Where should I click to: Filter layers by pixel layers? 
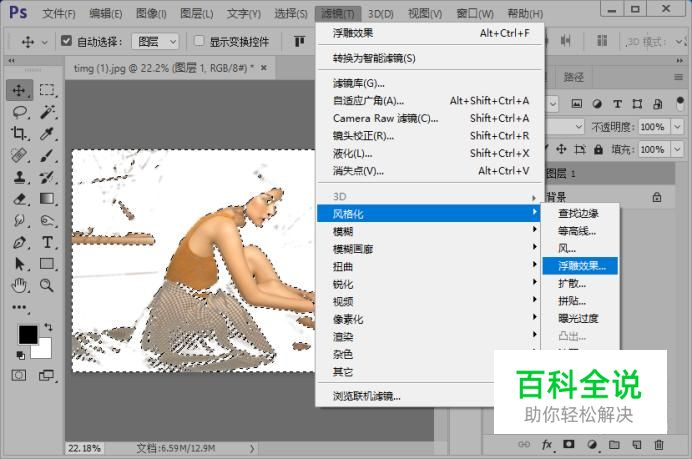(576, 104)
